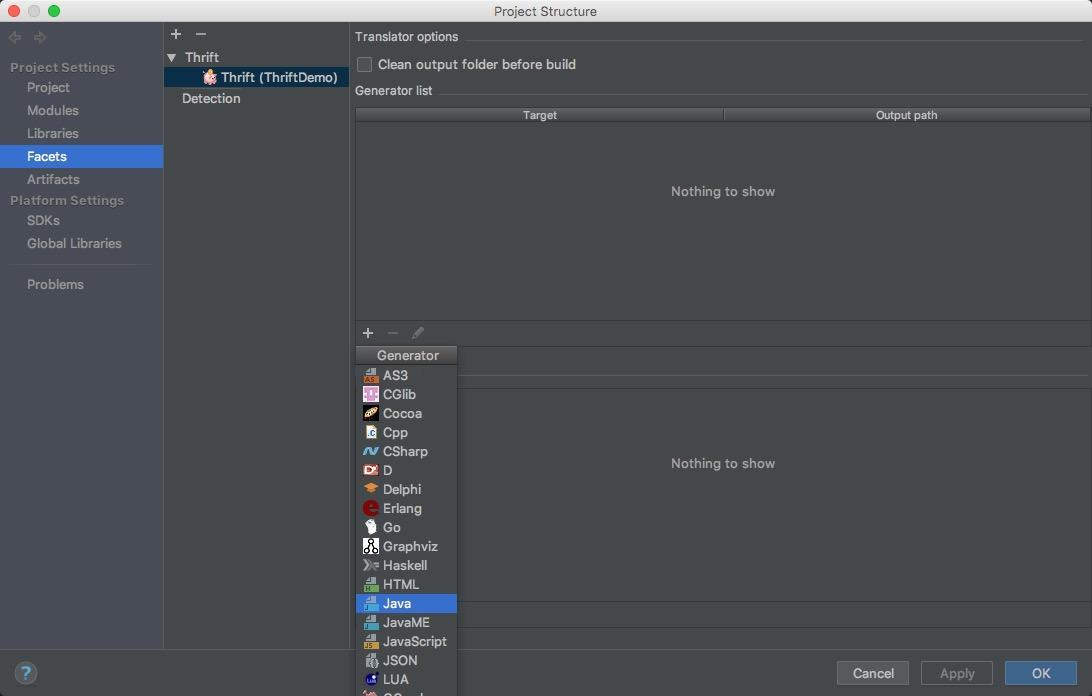Viewport: 1092px width, 696px height.
Task: Click the remove generator minus icon
Action: click(x=393, y=333)
